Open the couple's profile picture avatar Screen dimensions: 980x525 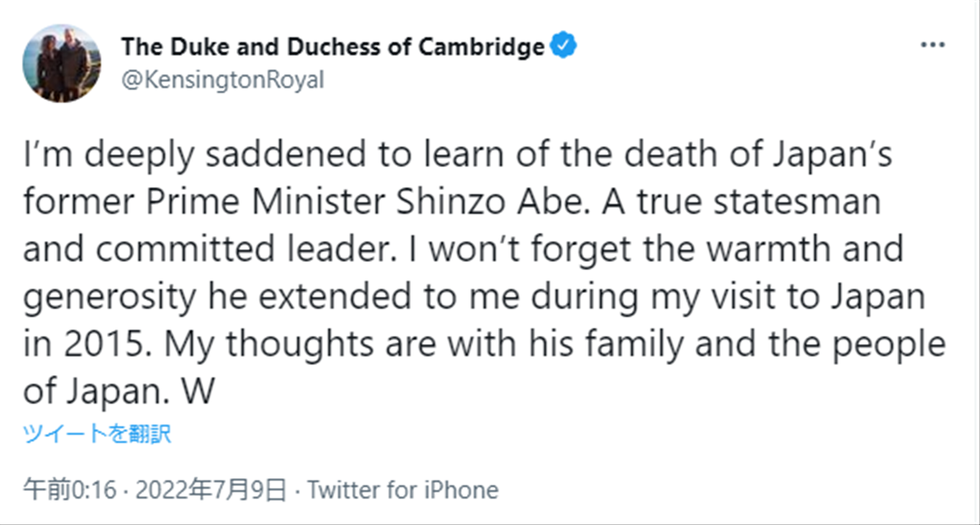click(62, 64)
